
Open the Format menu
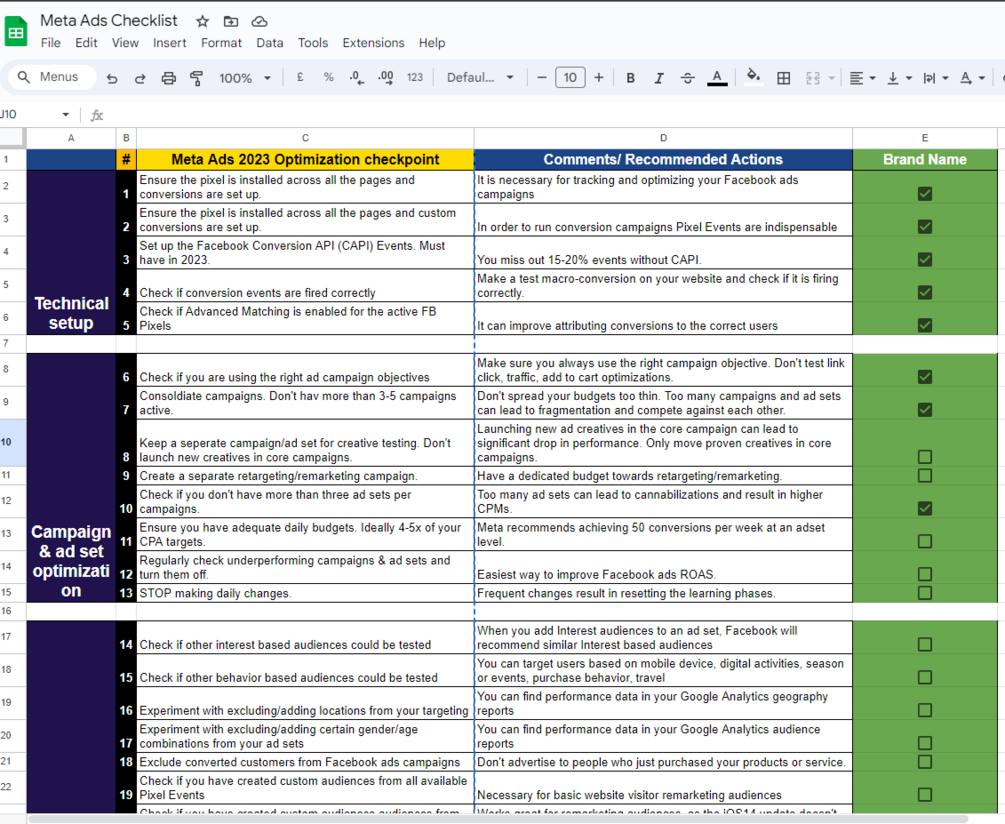click(x=221, y=43)
